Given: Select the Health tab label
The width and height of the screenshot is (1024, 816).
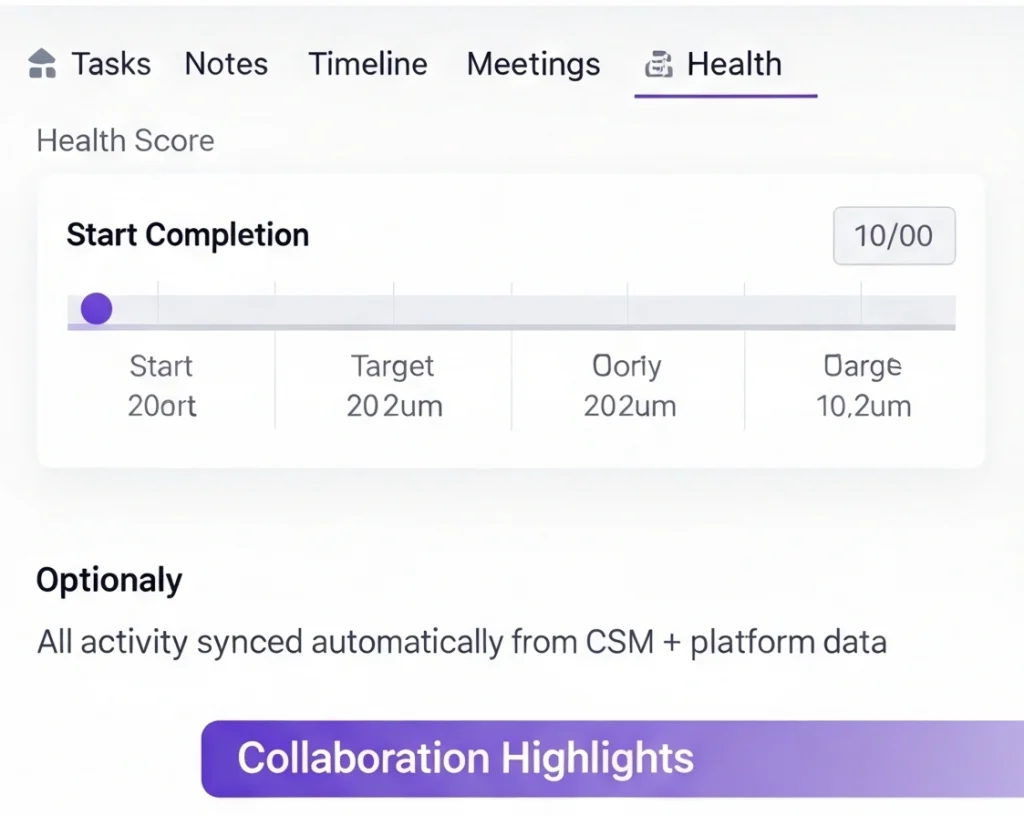Looking at the screenshot, I should 734,65.
